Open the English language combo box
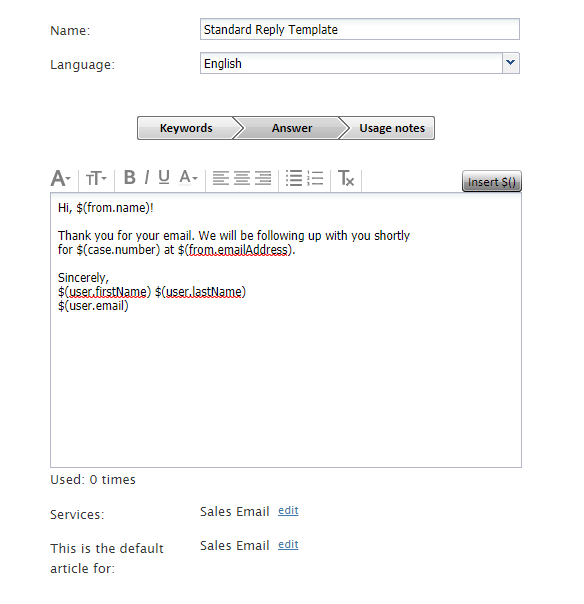 coord(360,63)
